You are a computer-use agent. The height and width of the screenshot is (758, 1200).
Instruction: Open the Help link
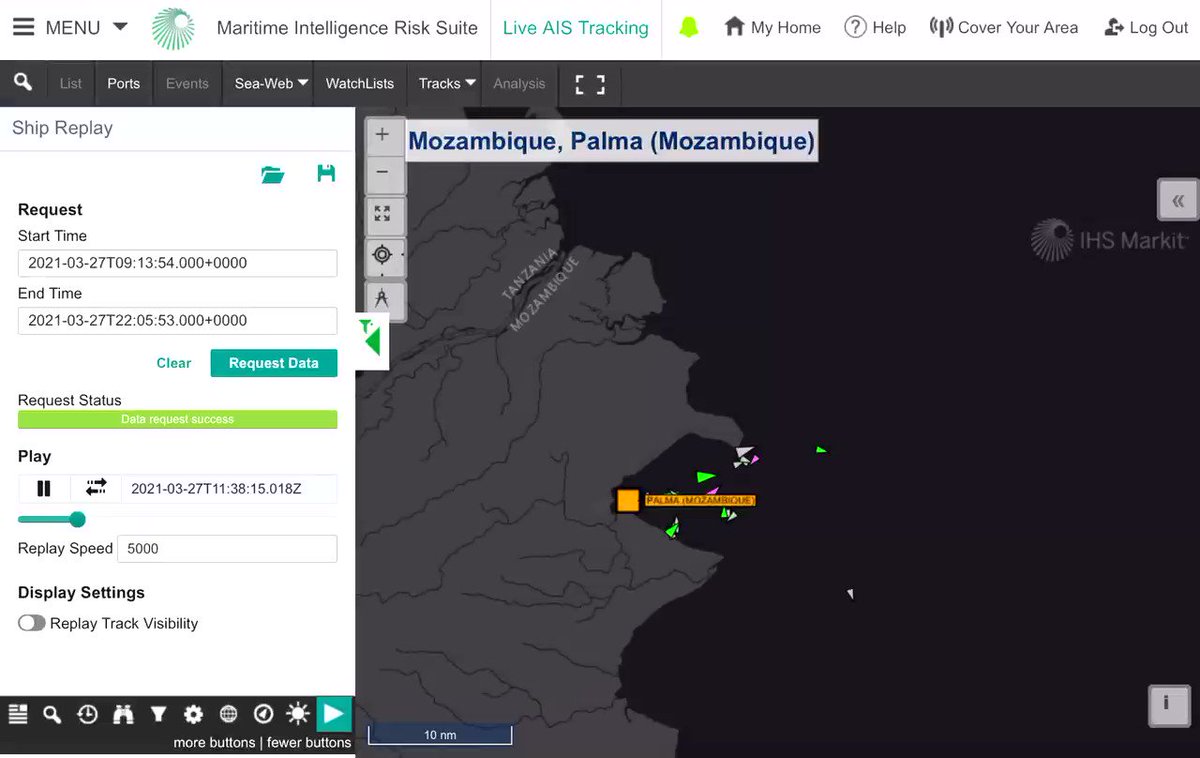point(875,28)
